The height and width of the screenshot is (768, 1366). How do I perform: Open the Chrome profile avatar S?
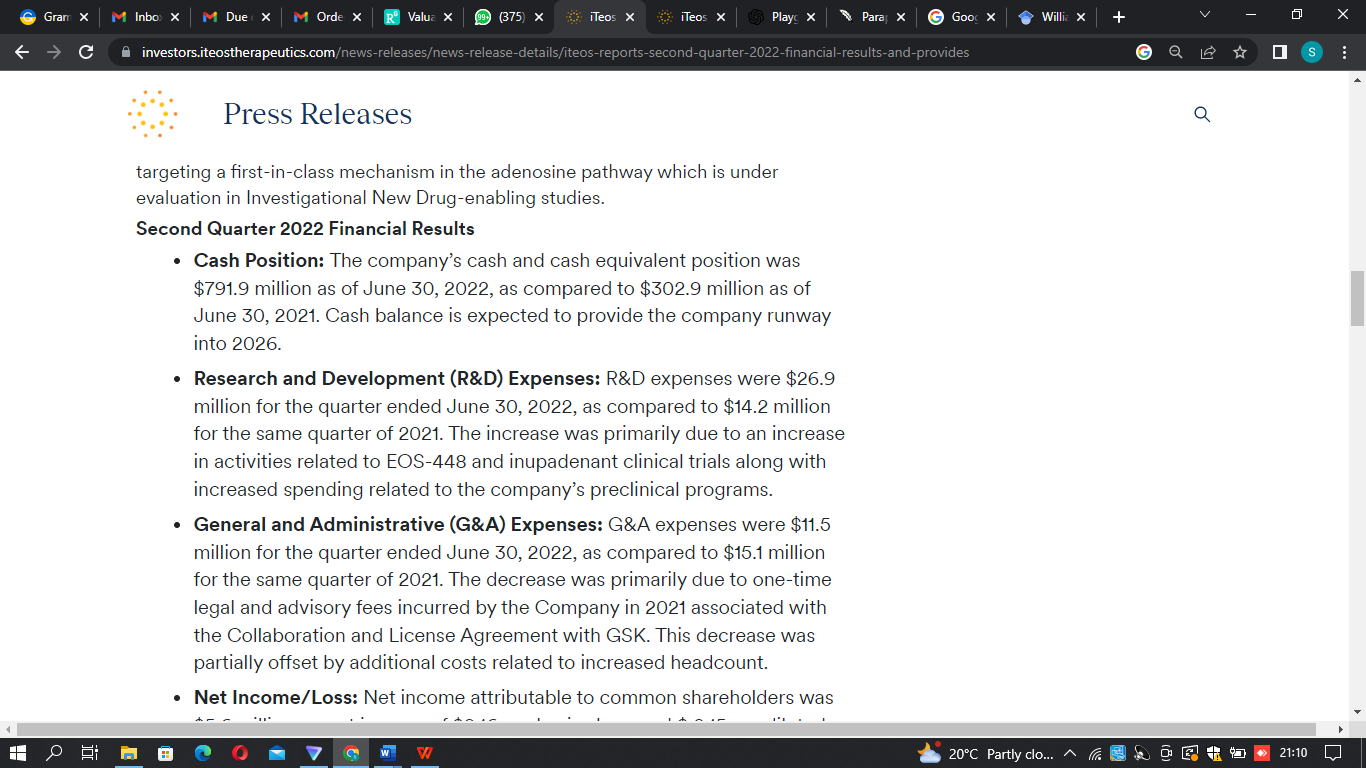[1311, 52]
